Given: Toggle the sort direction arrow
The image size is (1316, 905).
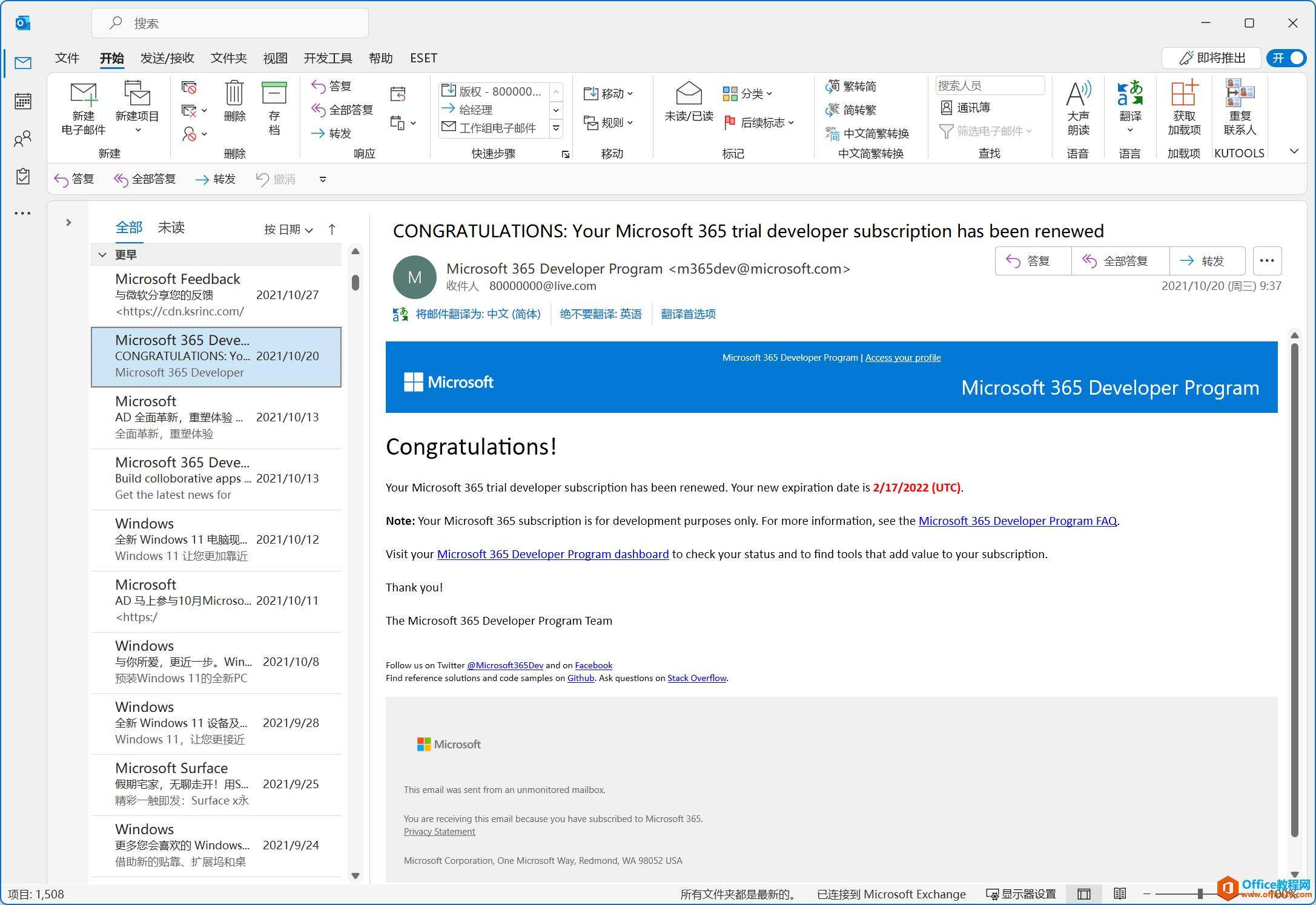Looking at the screenshot, I should pyautogui.click(x=332, y=229).
